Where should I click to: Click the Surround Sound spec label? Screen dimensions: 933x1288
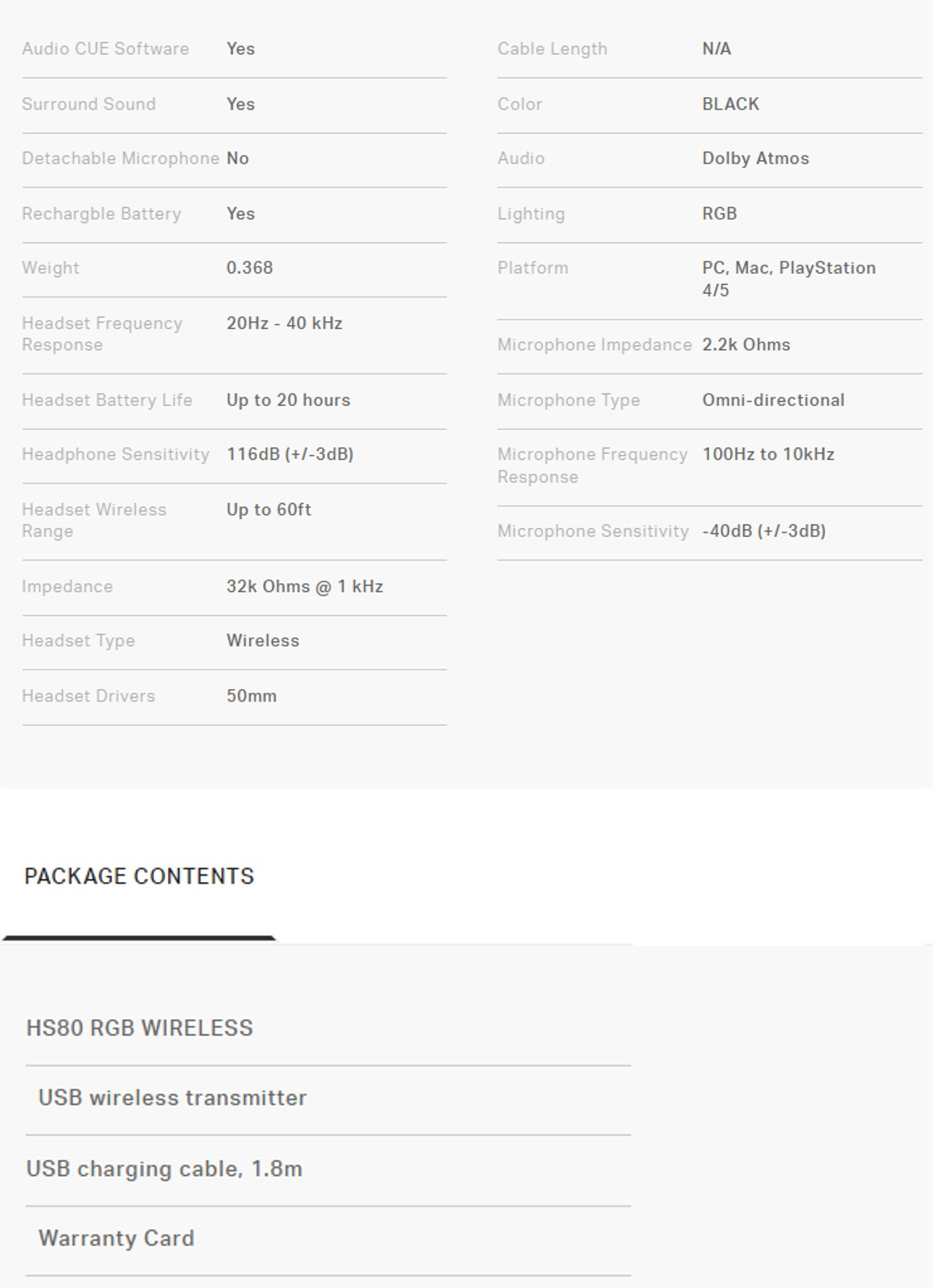pos(89,104)
